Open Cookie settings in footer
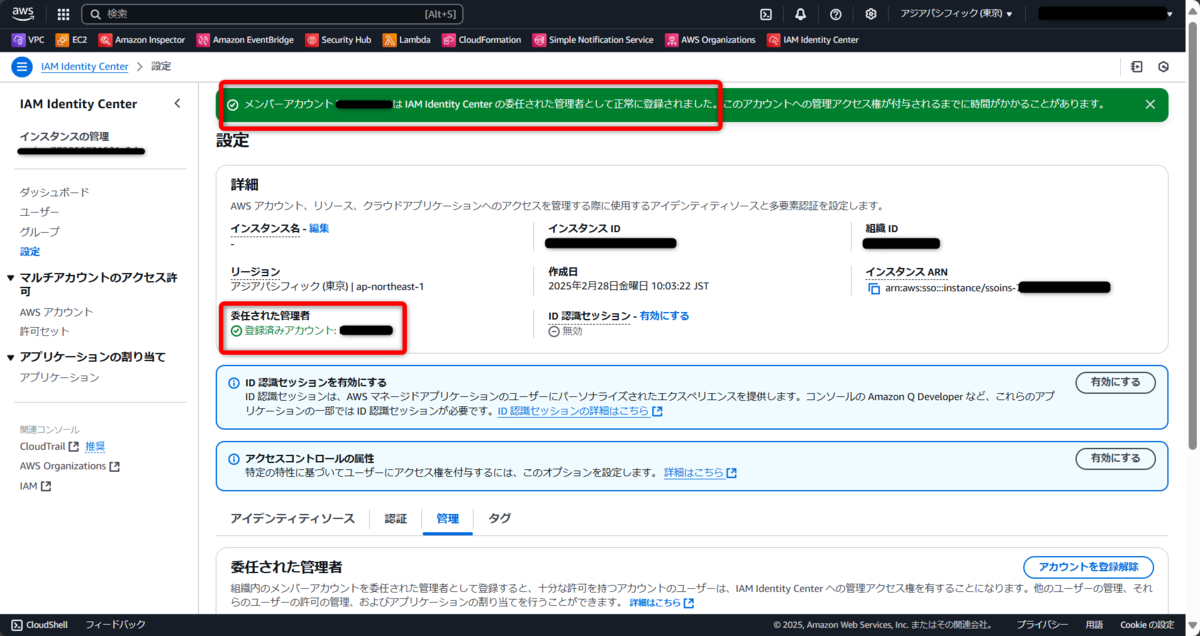The height and width of the screenshot is (636, 1200). [x=1147, y=625]
